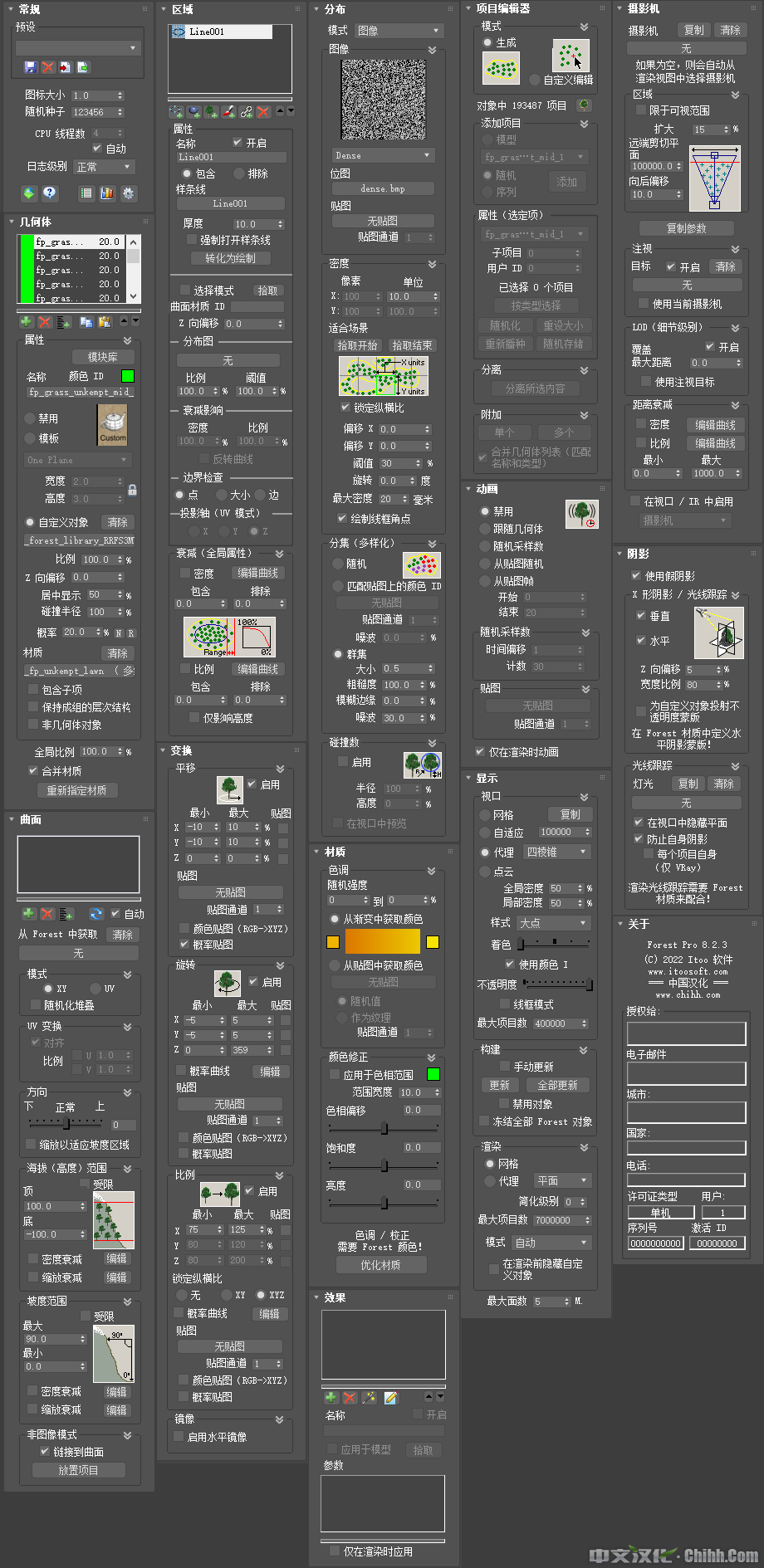
Task: Click the green 颜色 ID swatch
Action: [128, 376]
